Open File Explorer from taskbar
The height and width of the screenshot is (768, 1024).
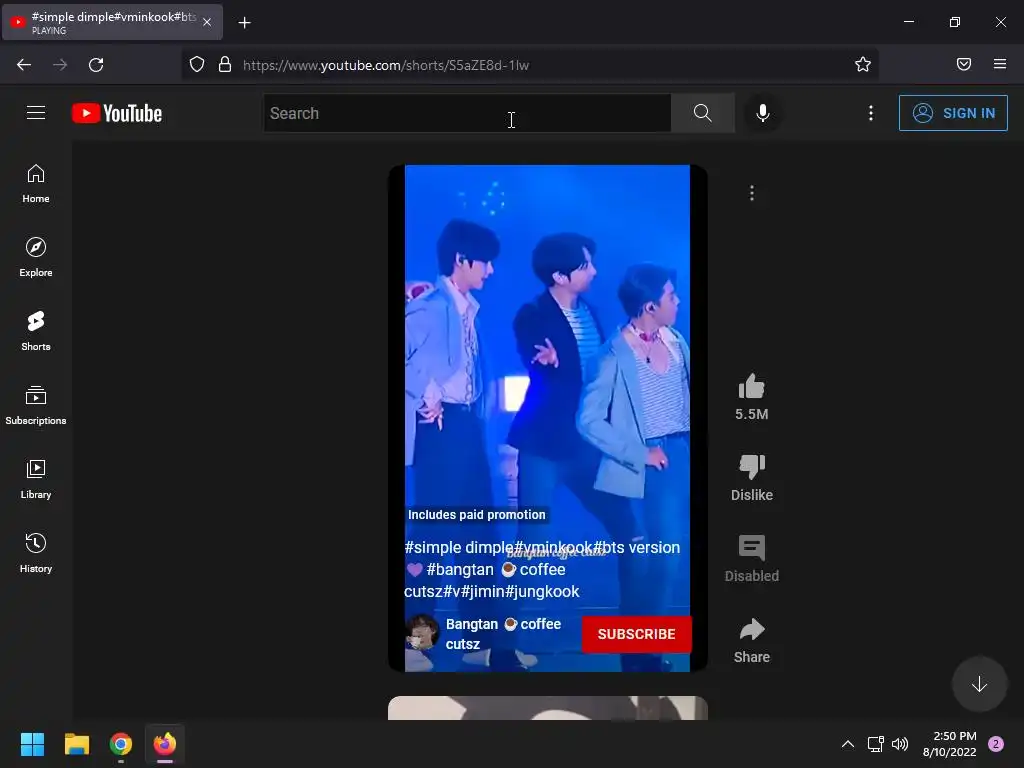(76, 744)
